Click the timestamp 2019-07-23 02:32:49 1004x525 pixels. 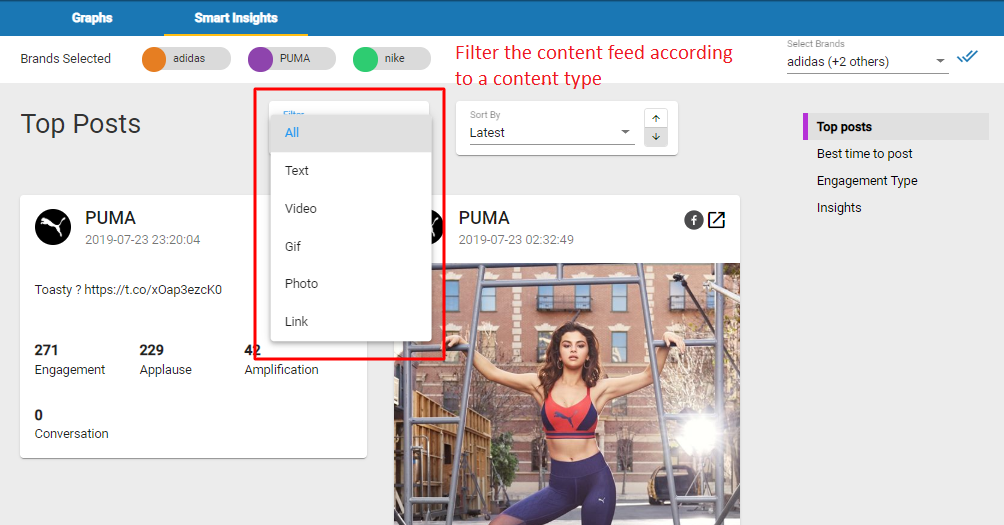pos(516,239)
